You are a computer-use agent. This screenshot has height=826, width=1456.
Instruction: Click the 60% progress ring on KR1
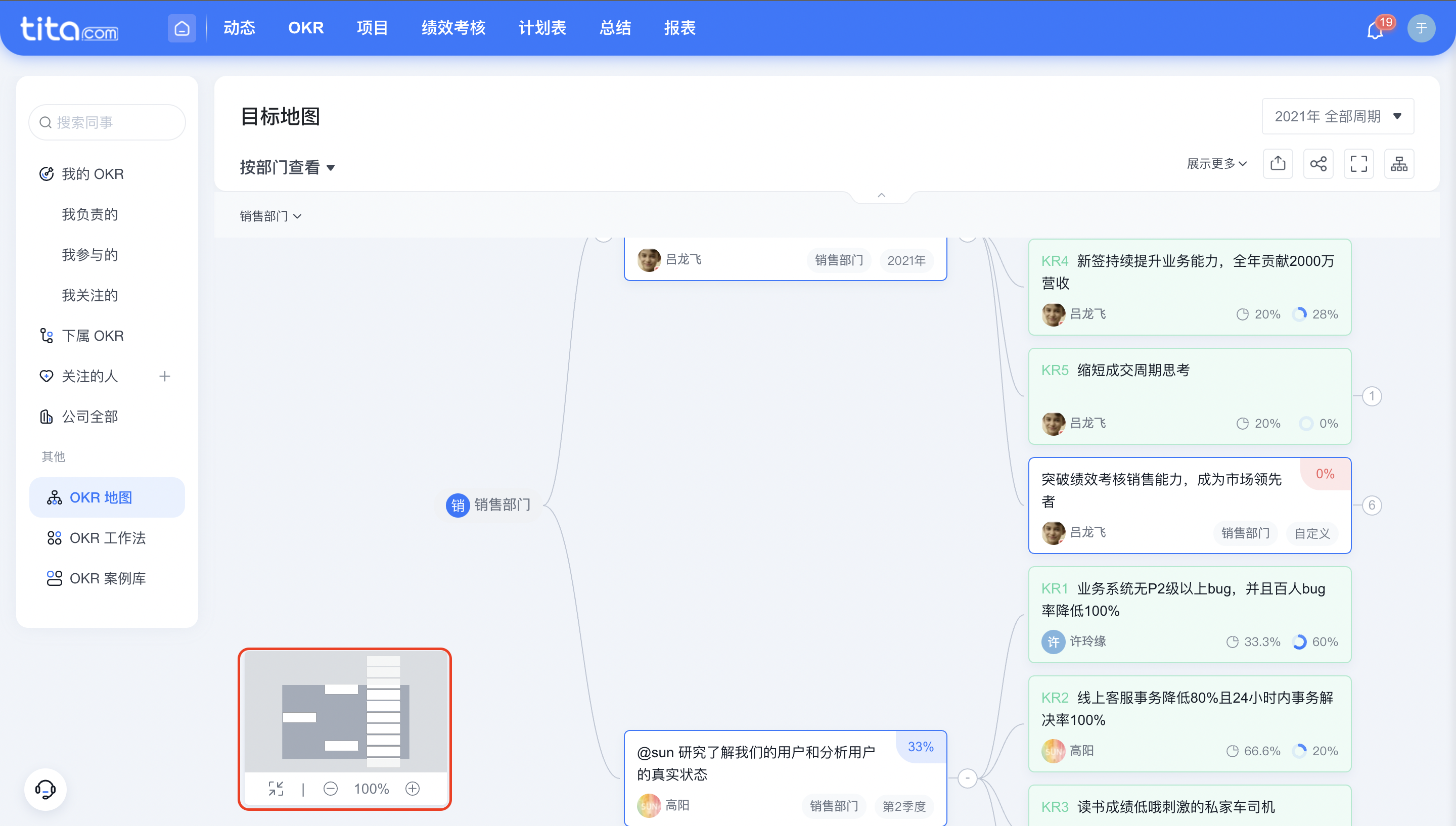click(x=1299, y=641)
